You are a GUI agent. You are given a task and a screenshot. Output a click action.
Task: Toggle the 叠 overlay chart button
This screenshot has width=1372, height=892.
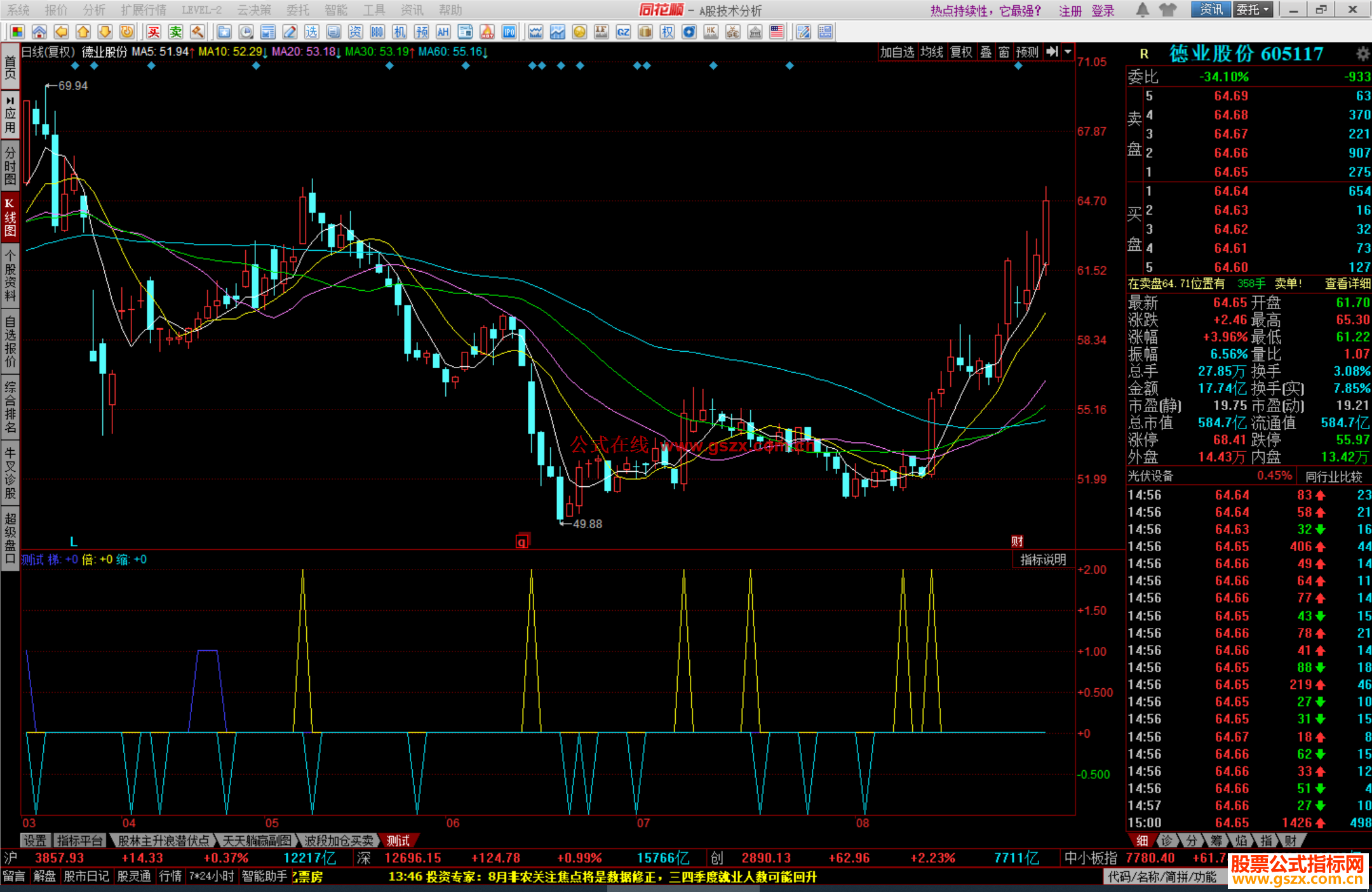click(985, 52)
